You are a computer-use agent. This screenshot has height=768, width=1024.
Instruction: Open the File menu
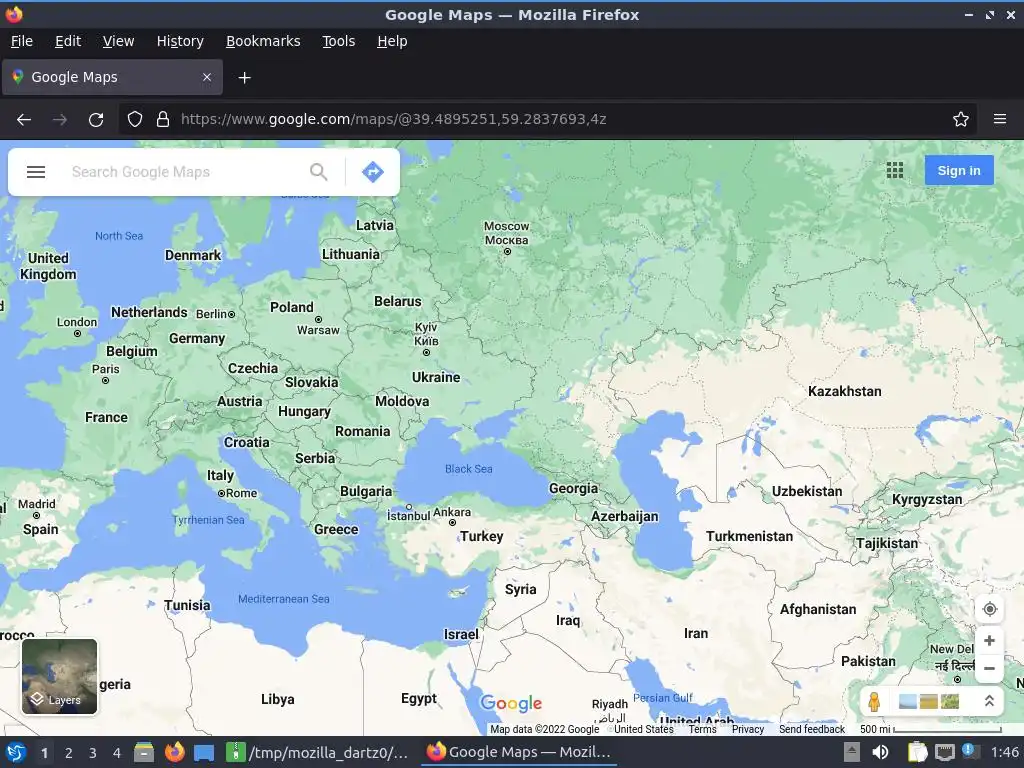pos(22,41)
